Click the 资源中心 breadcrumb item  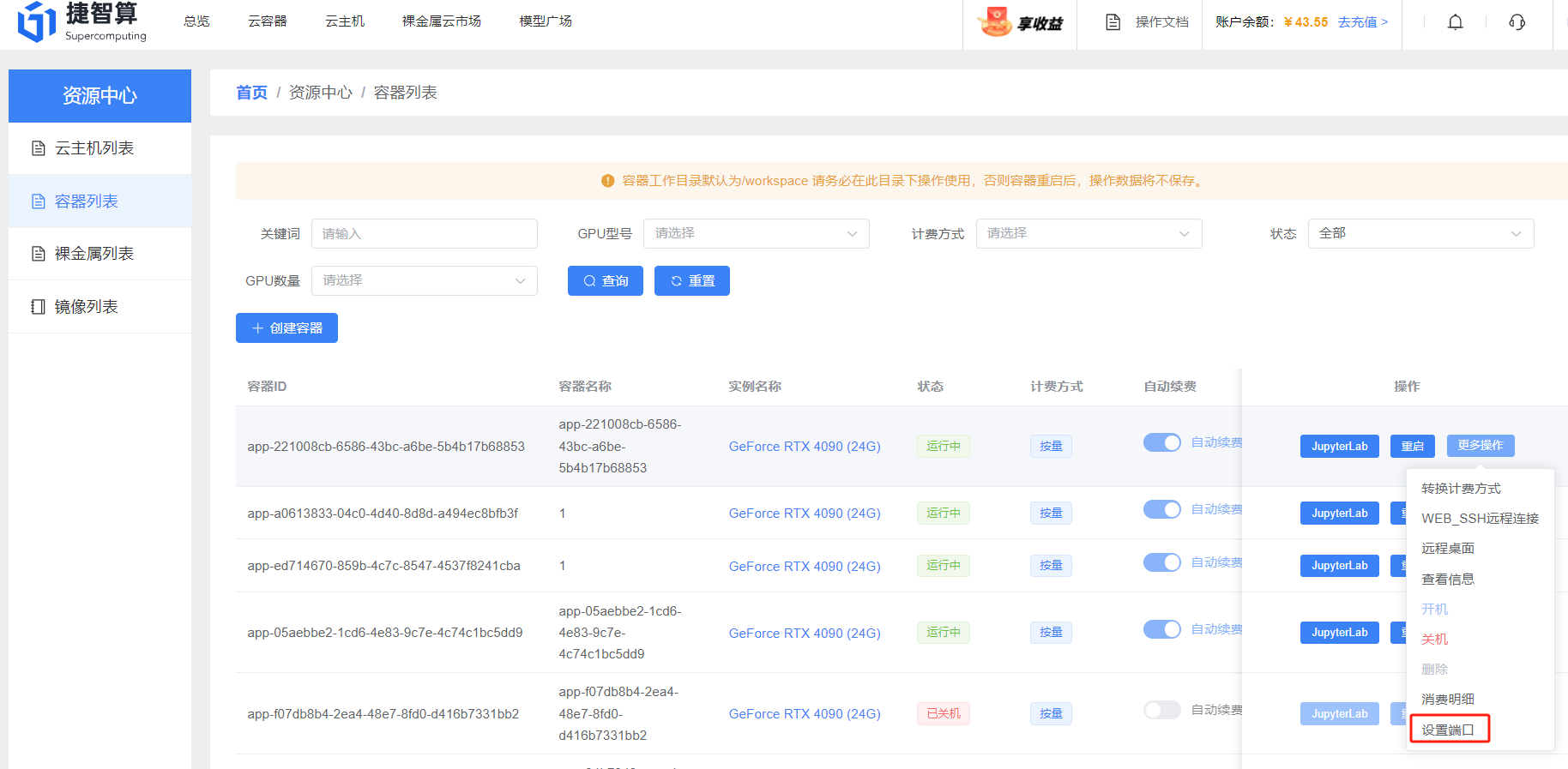pyautogui.click(x=320, y=93)
